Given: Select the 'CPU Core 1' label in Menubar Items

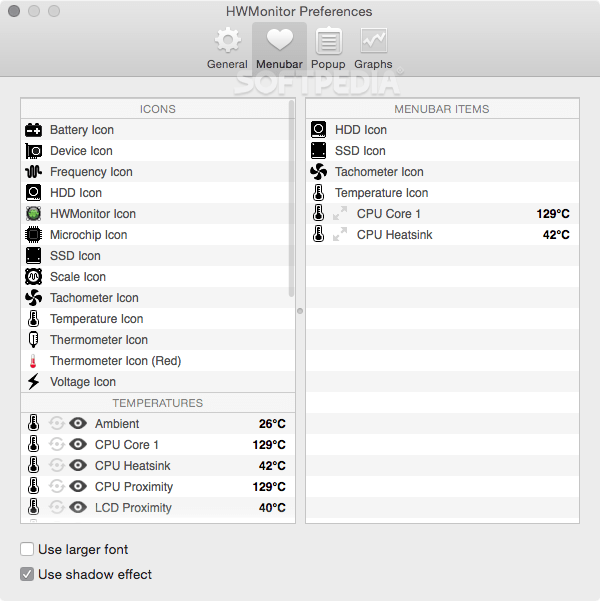Looking at the screenshot, I should tap(389, 213).
